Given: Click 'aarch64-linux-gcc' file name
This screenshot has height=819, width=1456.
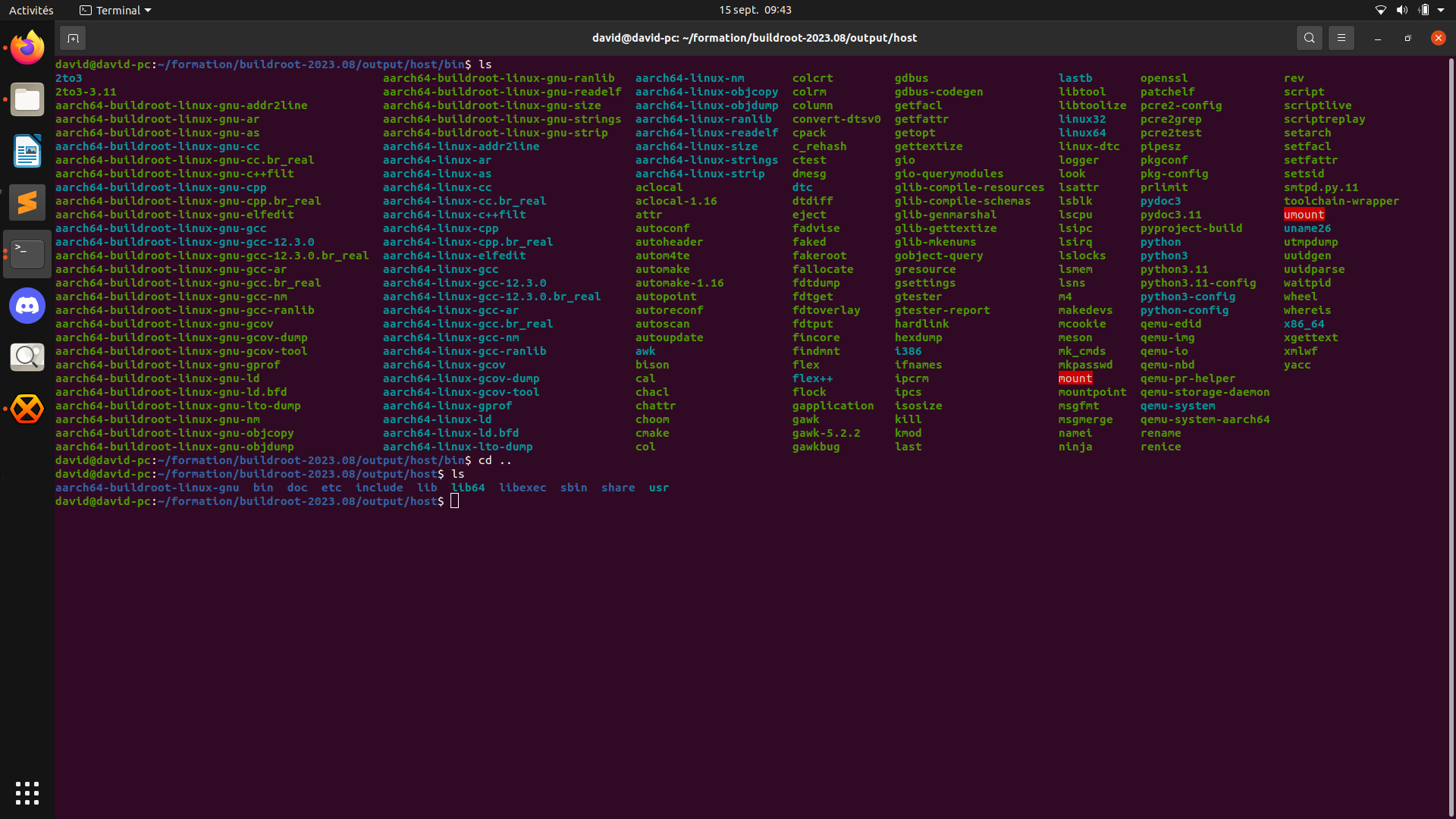Looking at the screenshot, I should [x=441, y=269].
